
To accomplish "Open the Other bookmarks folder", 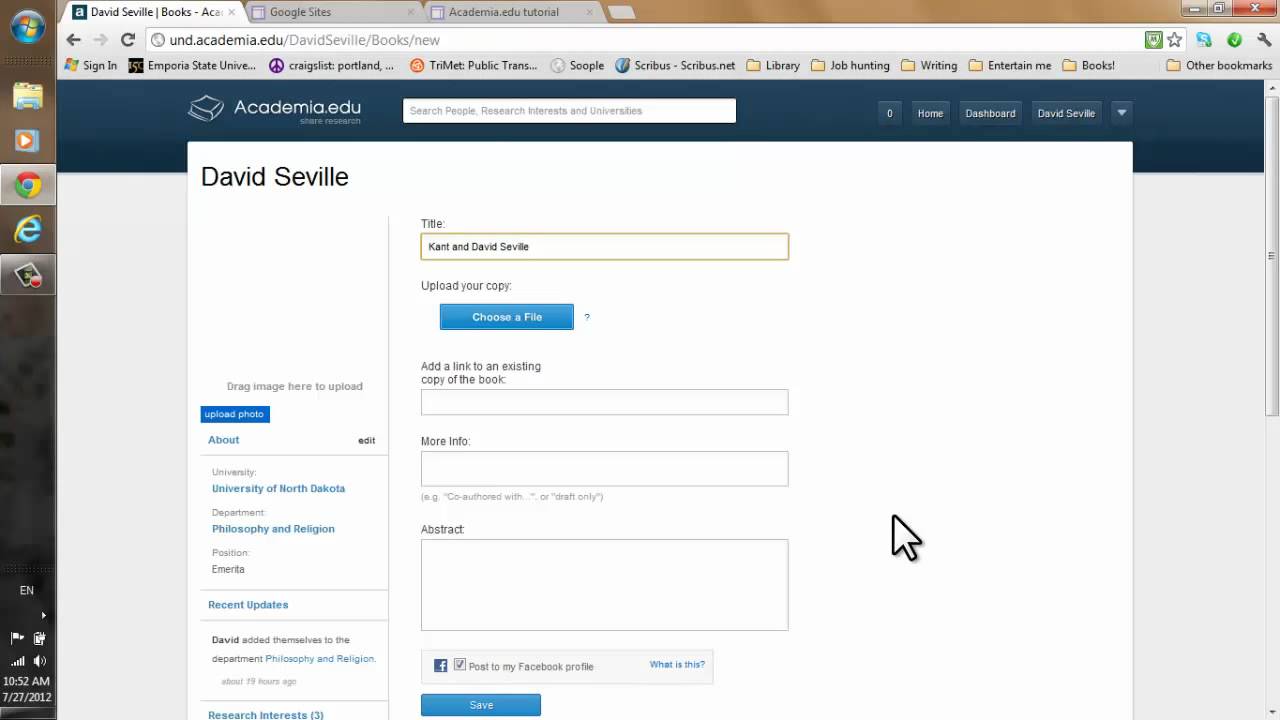I will click(1219, 65).
